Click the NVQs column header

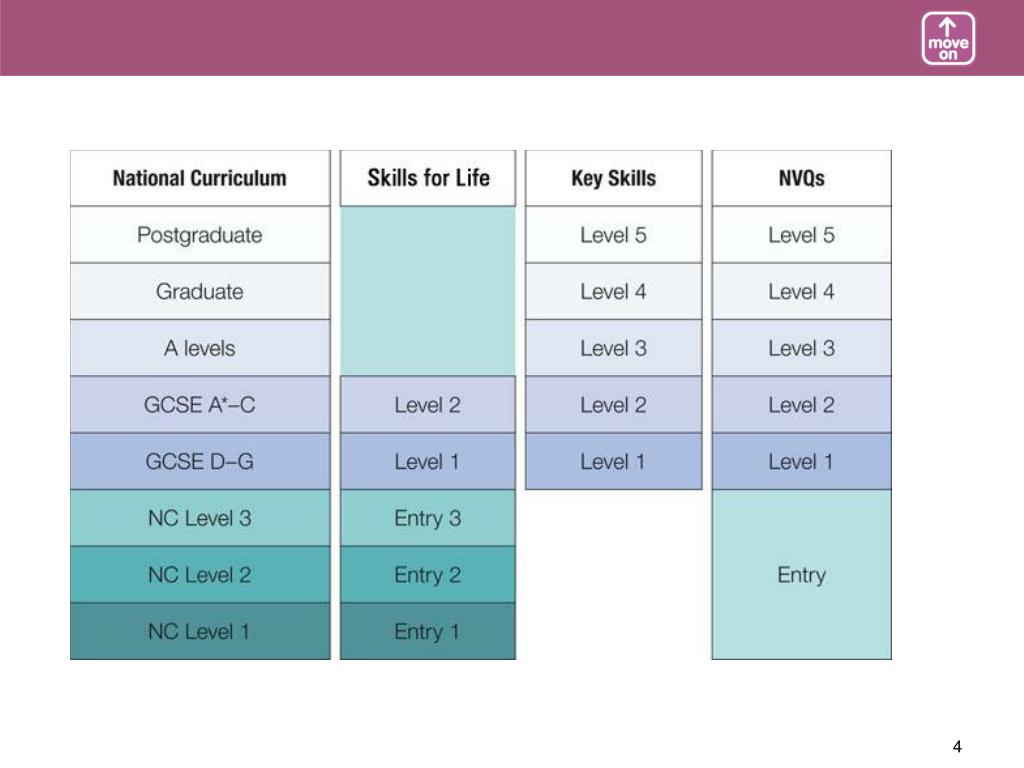tap(801, 178)
